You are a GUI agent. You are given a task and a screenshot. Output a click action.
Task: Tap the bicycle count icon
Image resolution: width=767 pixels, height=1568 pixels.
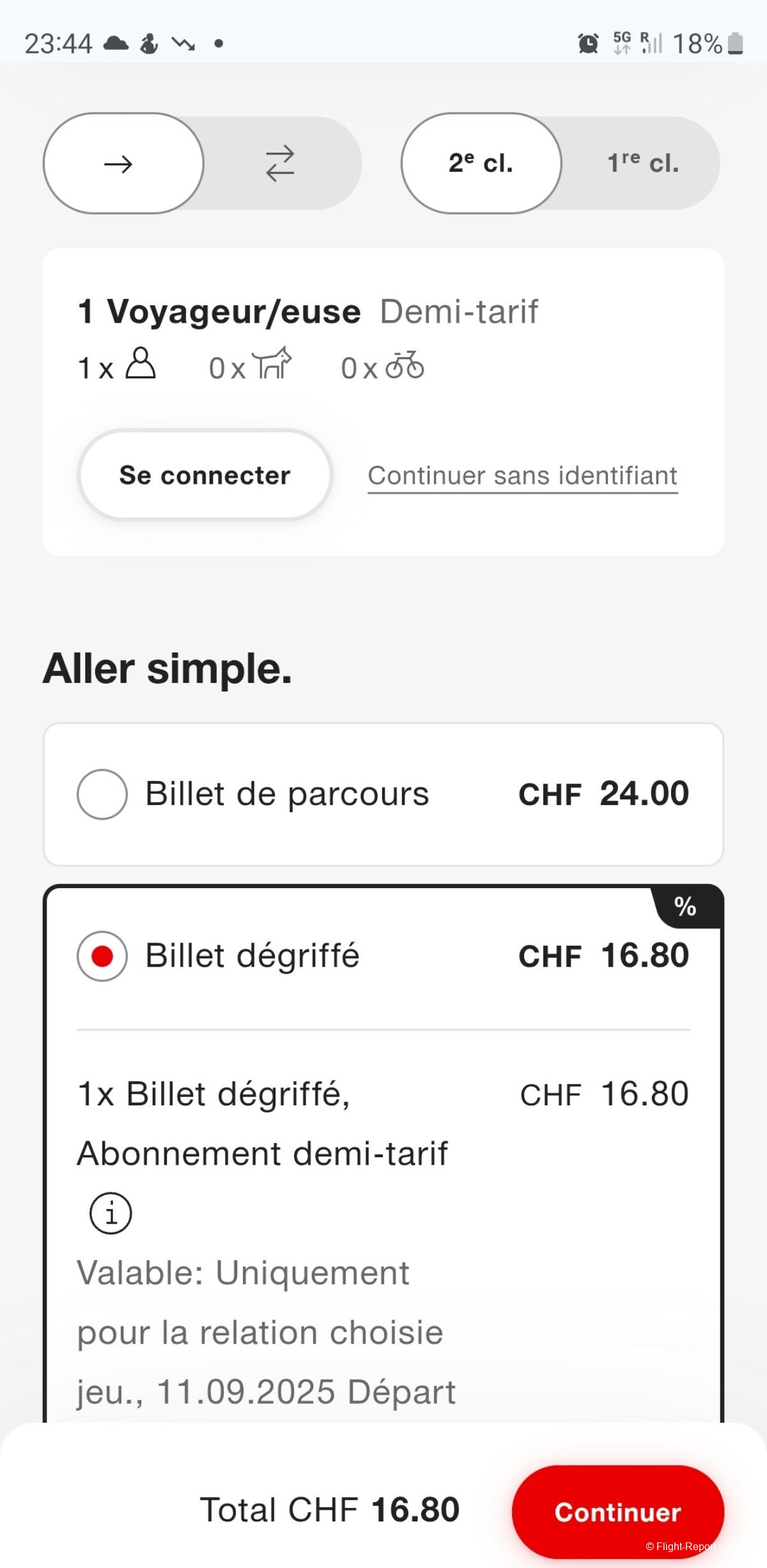click(x=405, y=365)
